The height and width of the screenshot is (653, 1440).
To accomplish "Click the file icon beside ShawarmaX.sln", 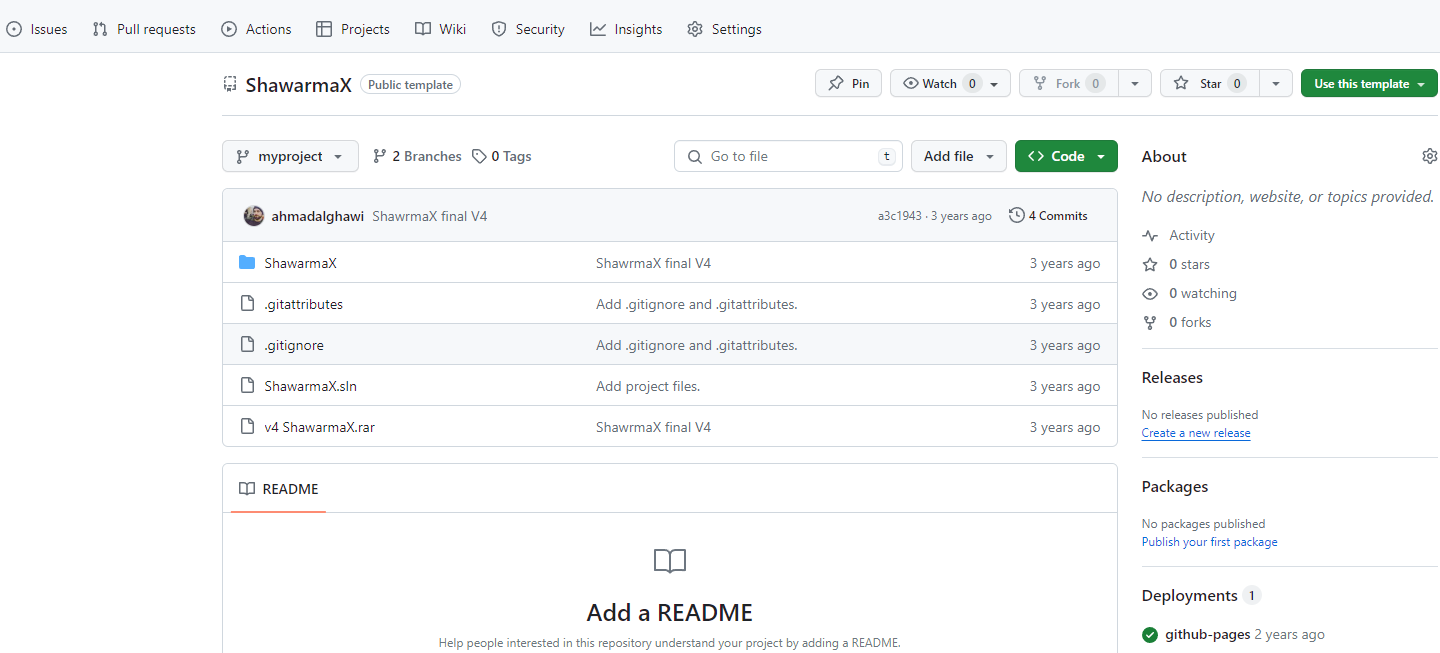I will [x=247, y=386].
